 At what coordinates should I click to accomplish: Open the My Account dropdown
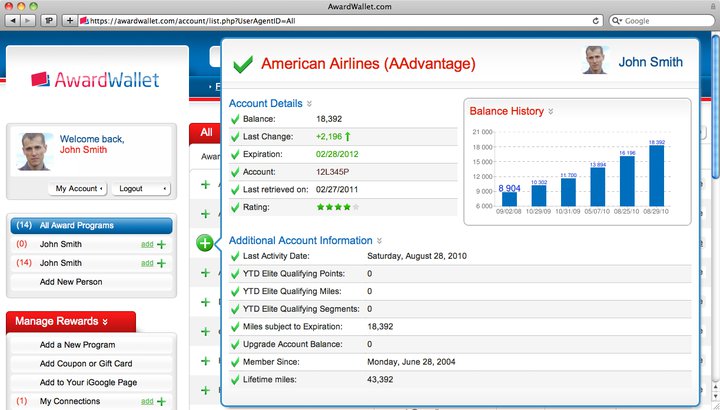pos(80,188)
